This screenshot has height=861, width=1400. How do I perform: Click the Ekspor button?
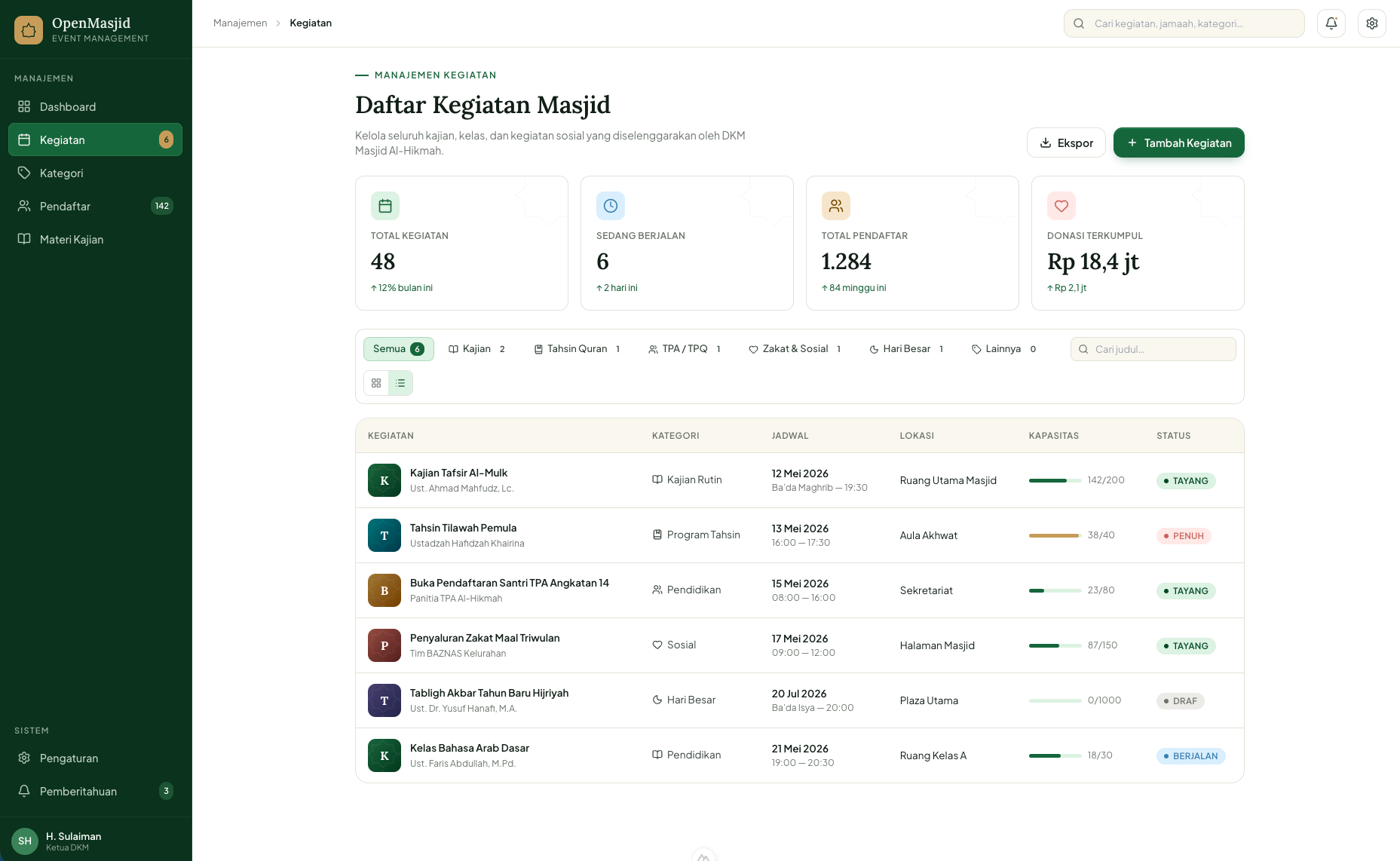point(1066,142)
